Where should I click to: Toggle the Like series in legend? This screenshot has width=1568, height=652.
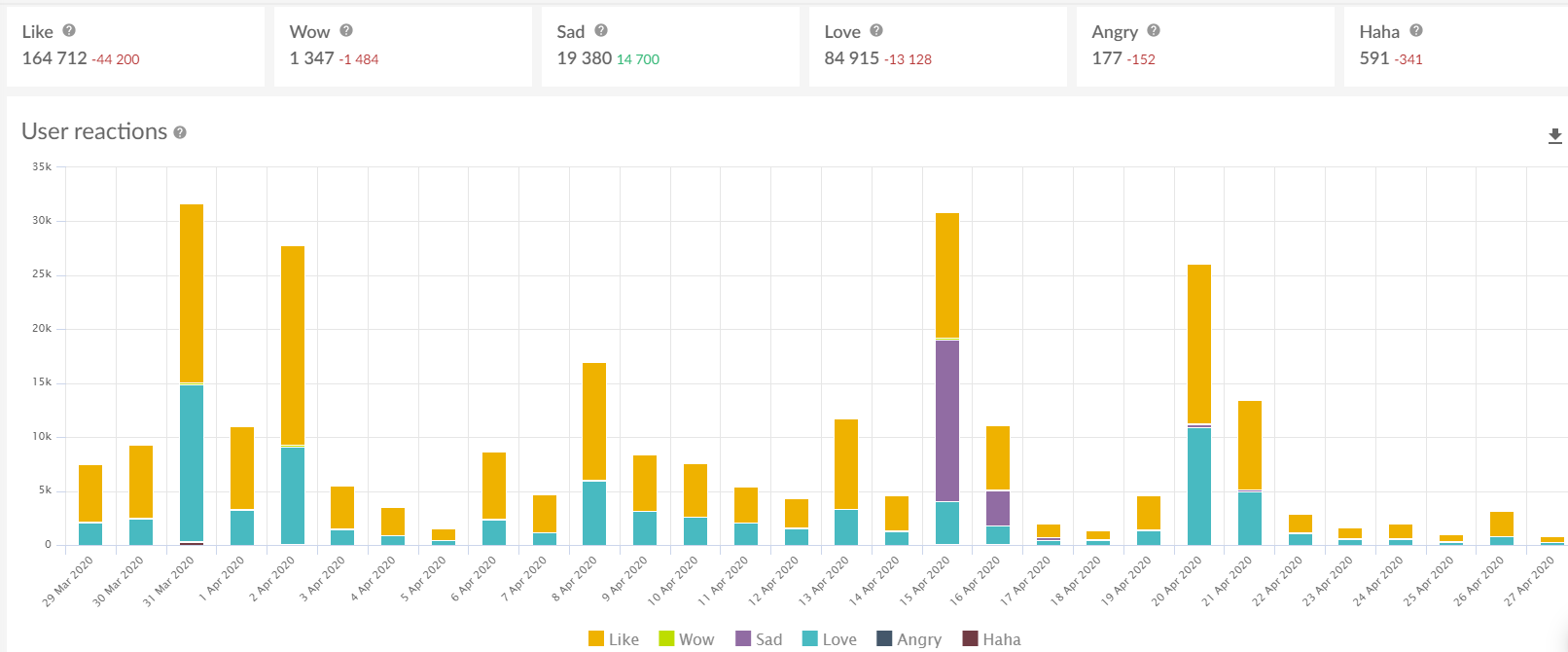(614, 639)
